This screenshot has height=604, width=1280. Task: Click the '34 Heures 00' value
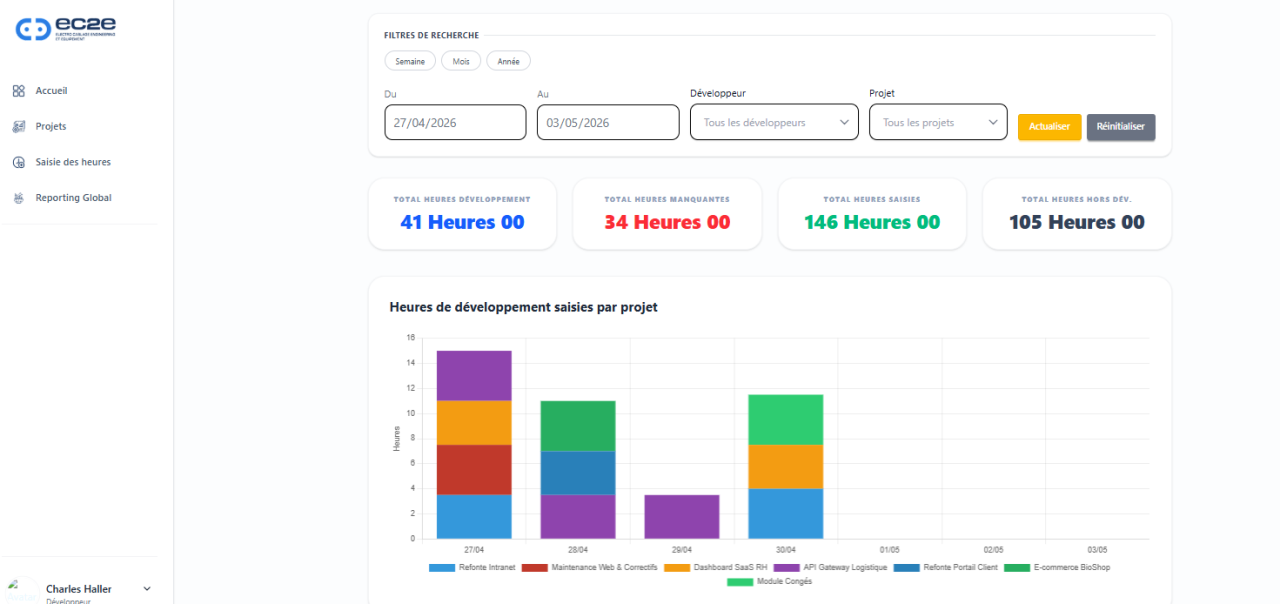667,222
